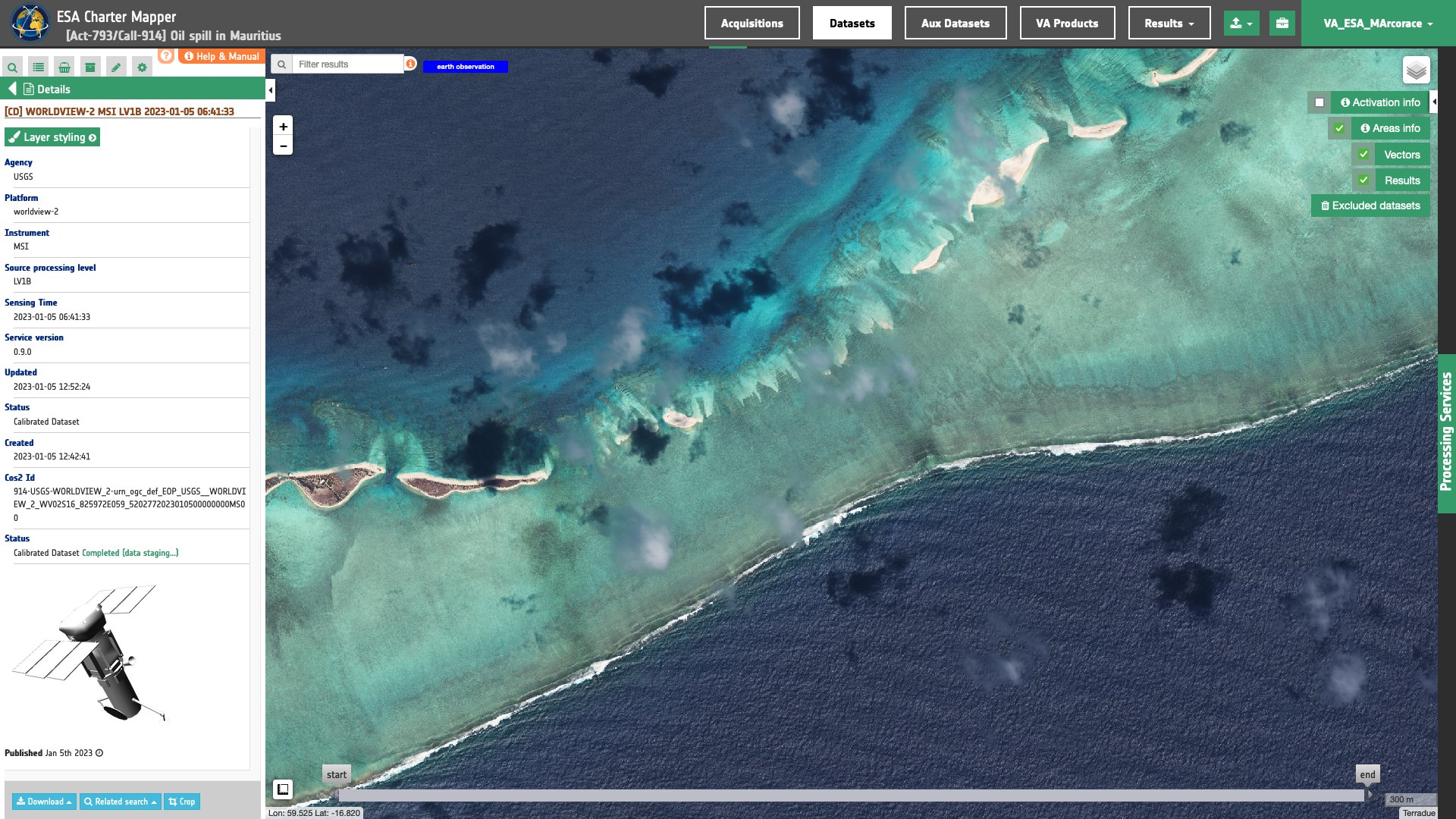The width and height of the screenshot is (1456, 819).
Task: Click the timeline end marker
Action: pos(1367,774)
